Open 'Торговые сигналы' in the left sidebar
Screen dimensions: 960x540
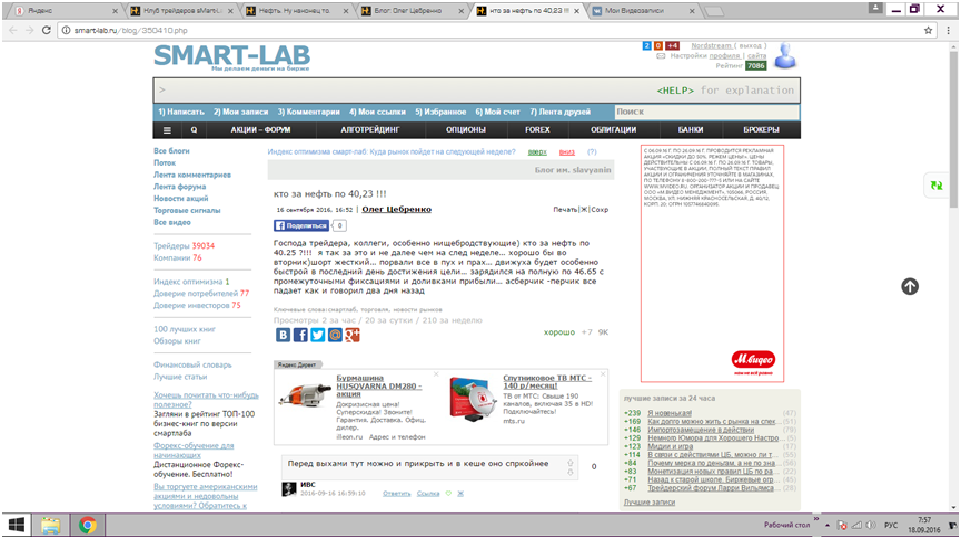pyautogui.click(x=187, y=211)
